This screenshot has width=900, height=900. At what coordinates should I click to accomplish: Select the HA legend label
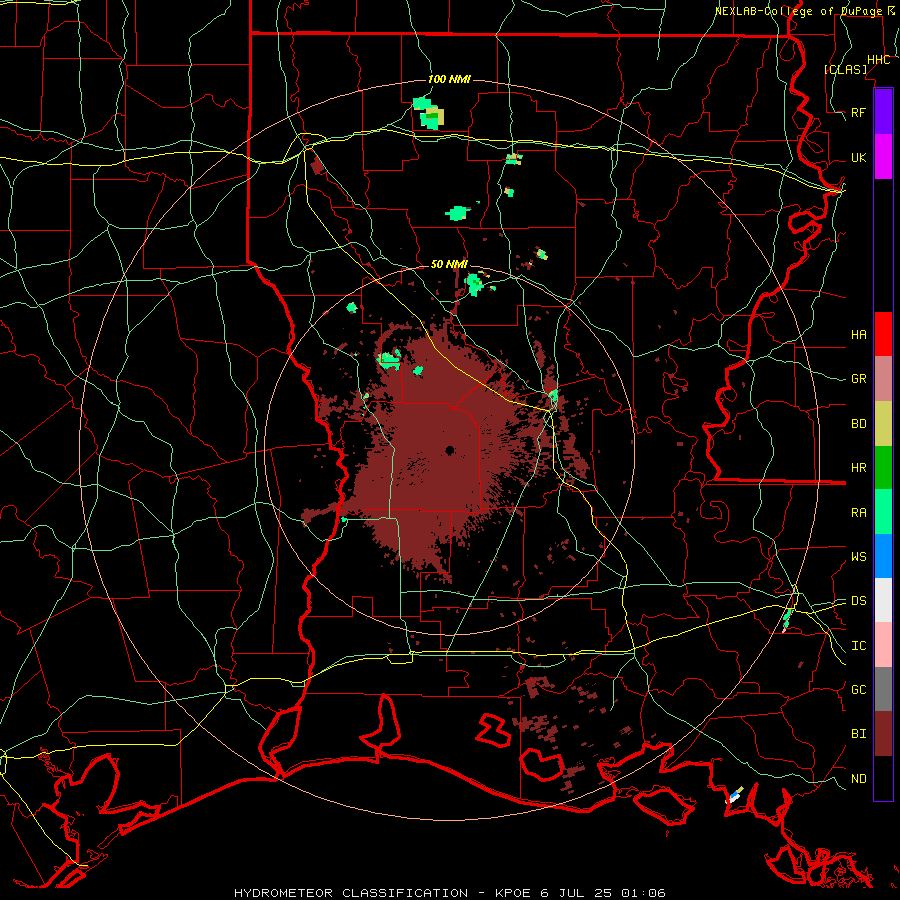tap(858, 334)
